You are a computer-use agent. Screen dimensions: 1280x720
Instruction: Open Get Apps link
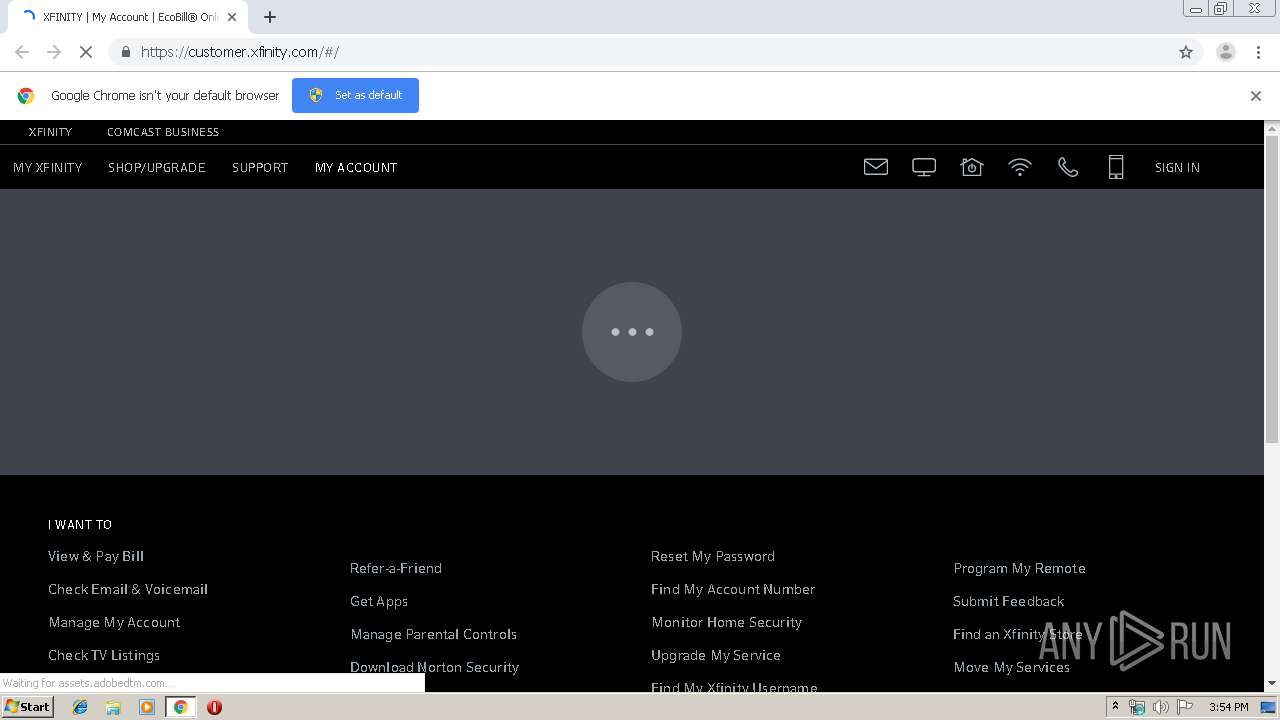[x=379, y=601]
